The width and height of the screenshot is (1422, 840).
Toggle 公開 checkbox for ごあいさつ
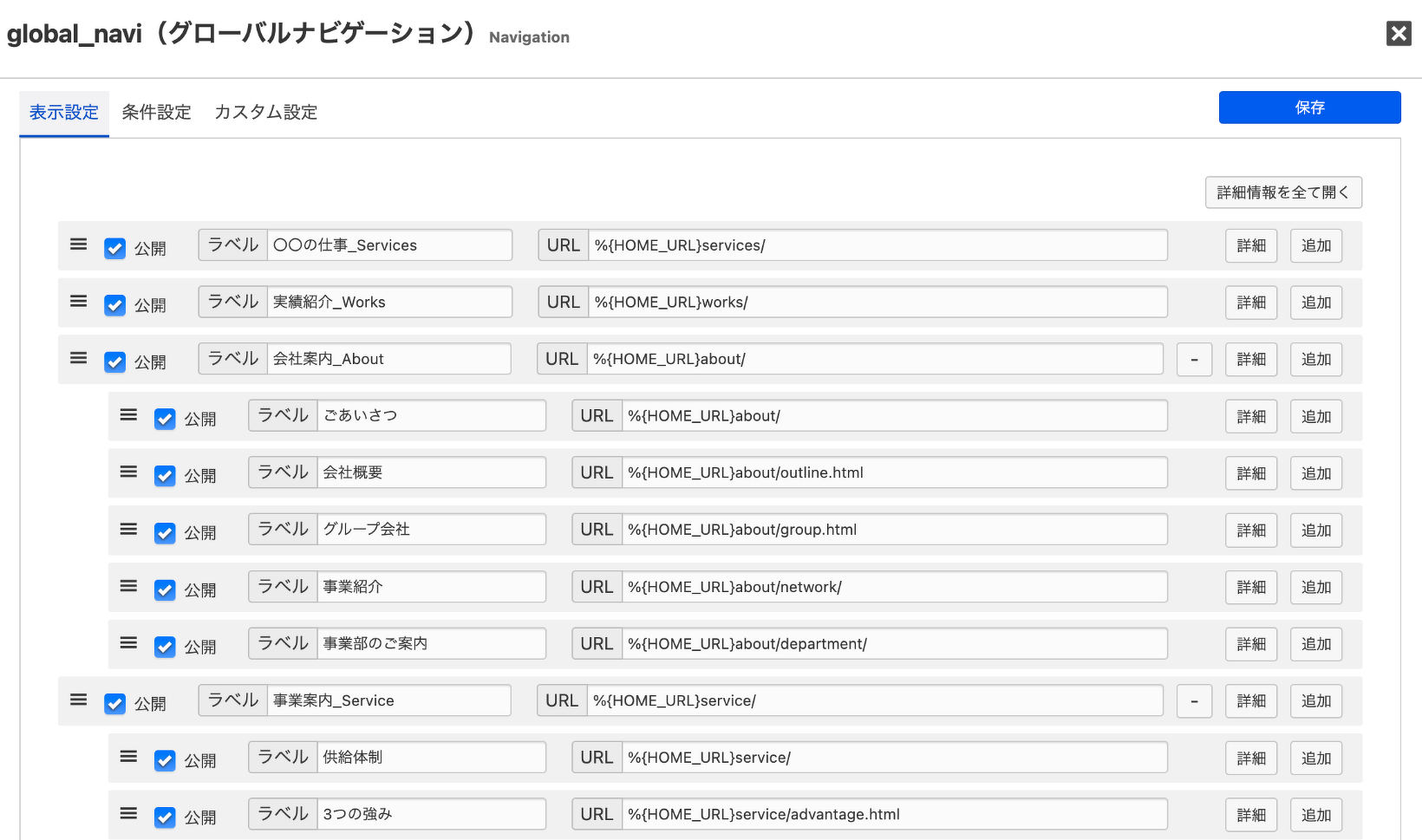pyautogui.click(x=165, y=420)
